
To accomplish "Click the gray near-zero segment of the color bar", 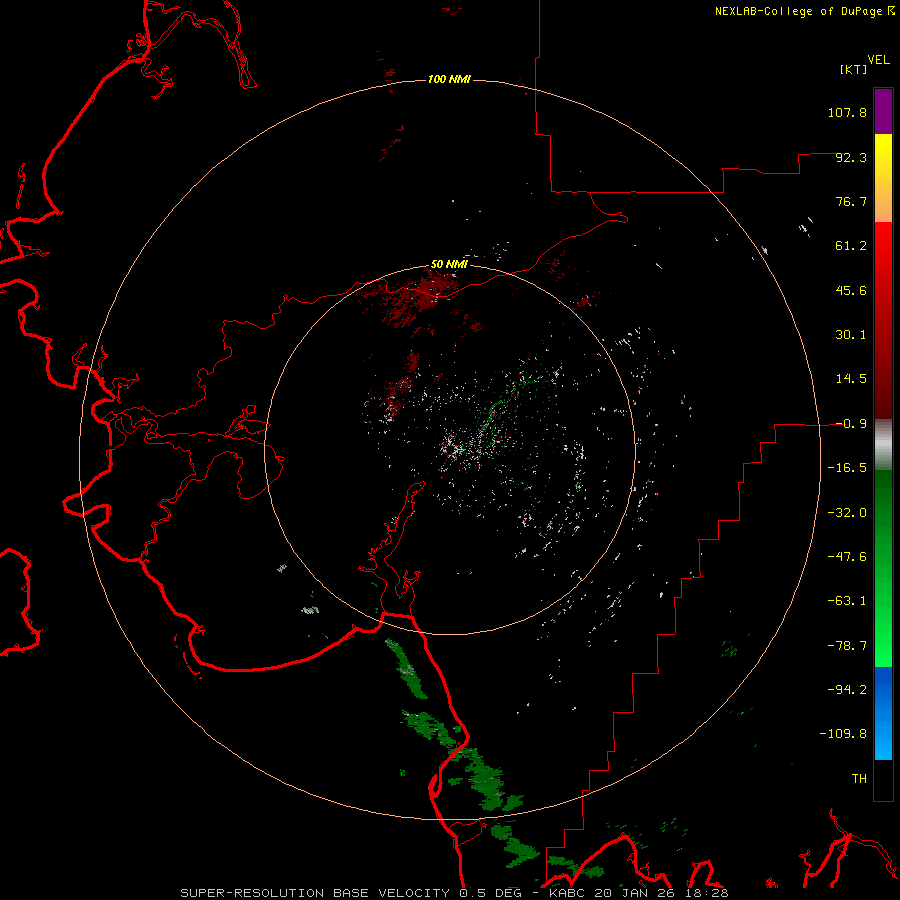I will tap(883, 445).
